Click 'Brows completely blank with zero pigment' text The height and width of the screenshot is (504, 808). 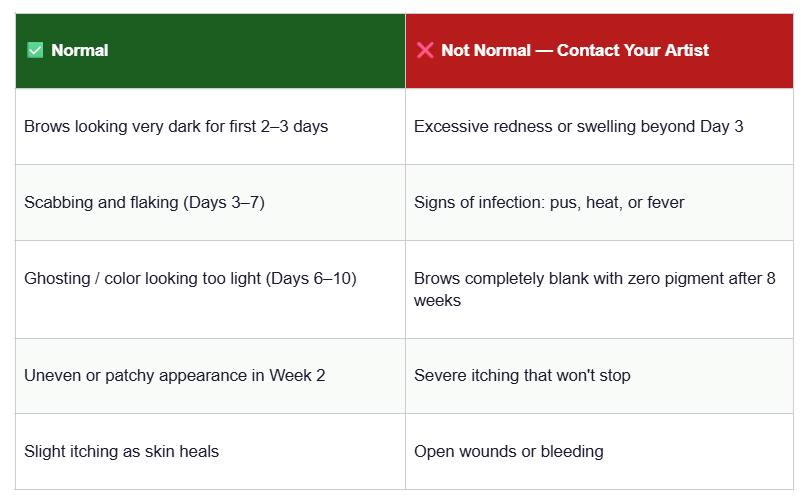(x=594, y=279)
